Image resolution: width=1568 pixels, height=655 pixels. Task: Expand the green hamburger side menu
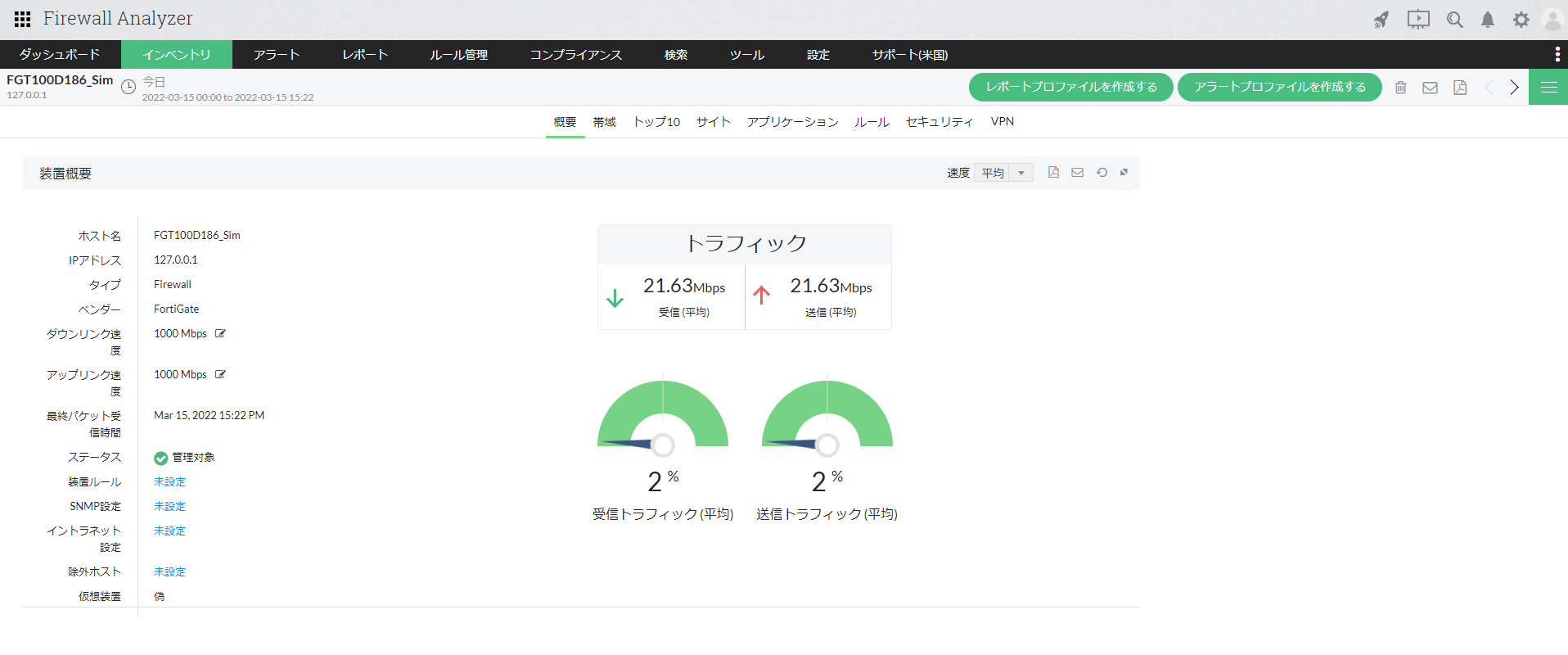1548,88
